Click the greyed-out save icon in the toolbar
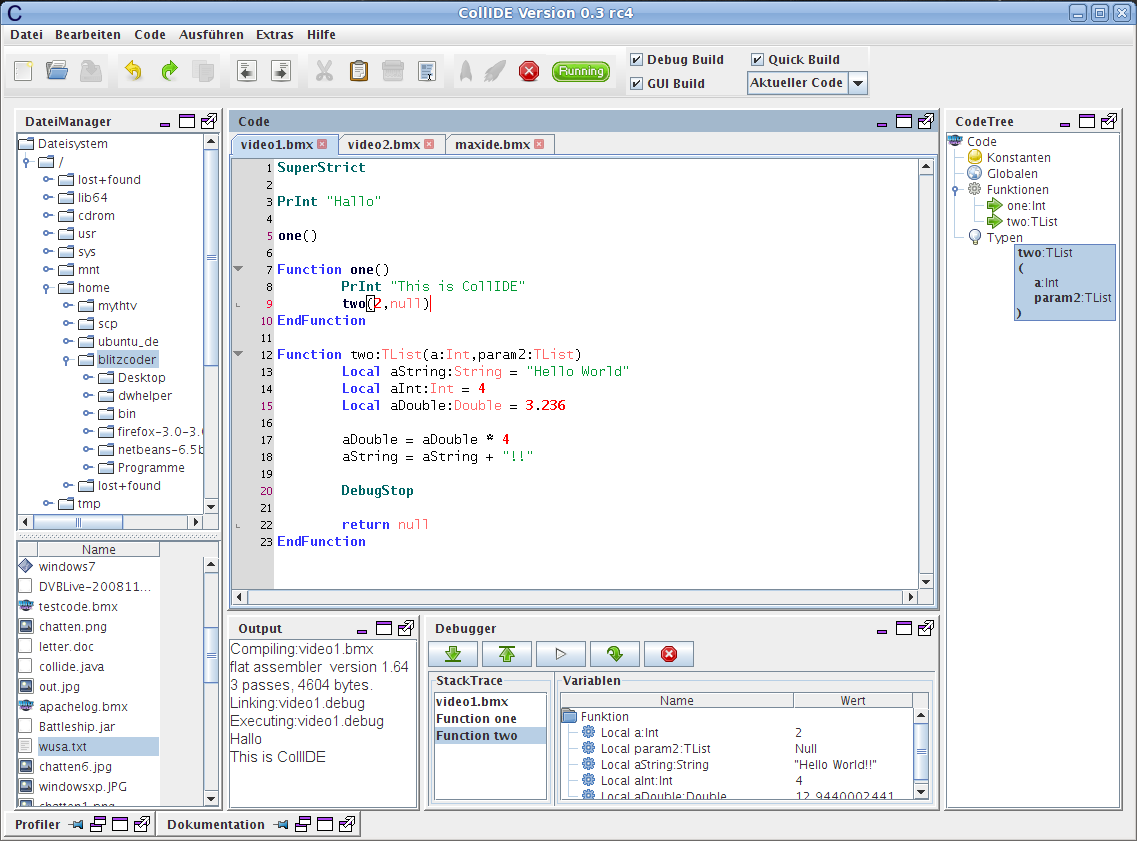This screenshot has width=1137, height=841. point(91,71)
